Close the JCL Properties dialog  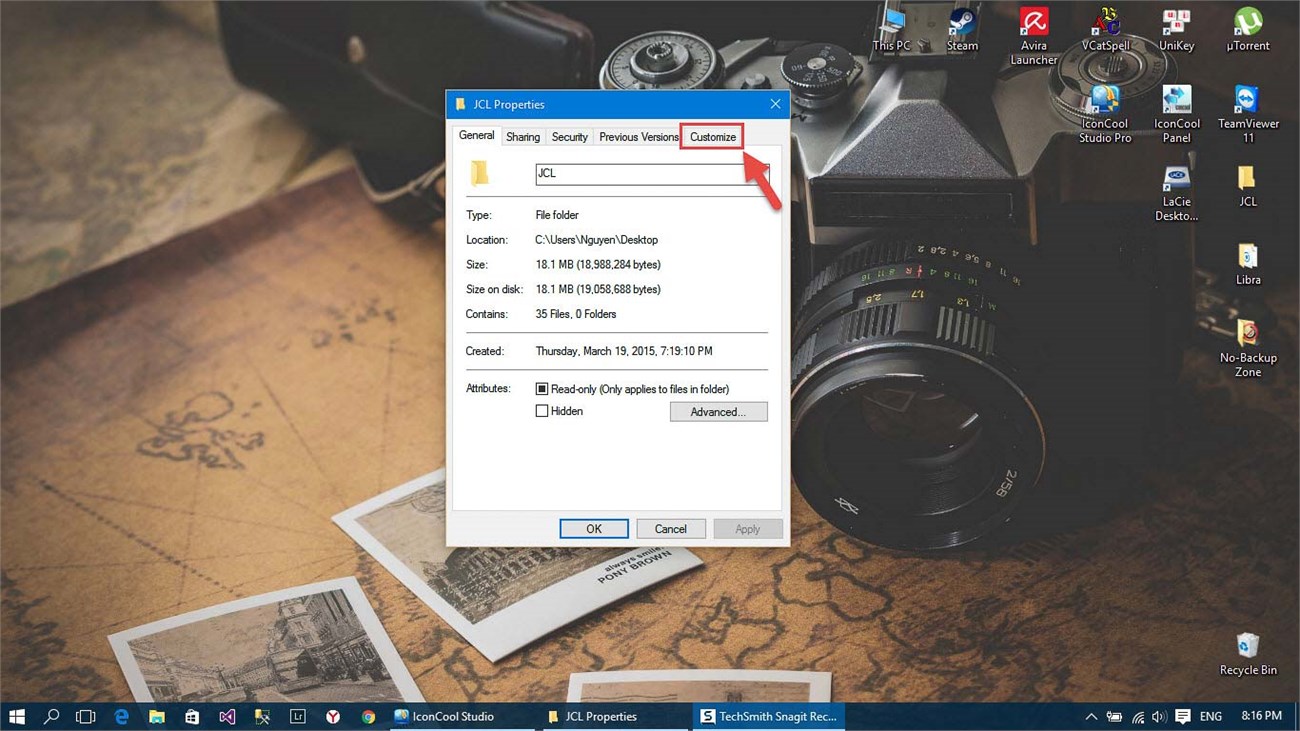coord(775,104)
